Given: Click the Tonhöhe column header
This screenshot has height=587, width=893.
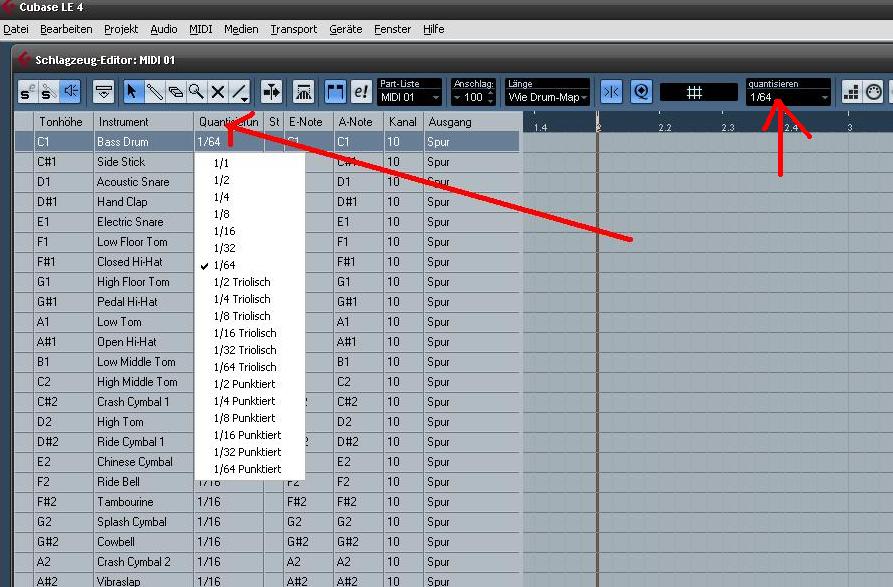Looking at the screenshot, I should (x=63, y=122).
